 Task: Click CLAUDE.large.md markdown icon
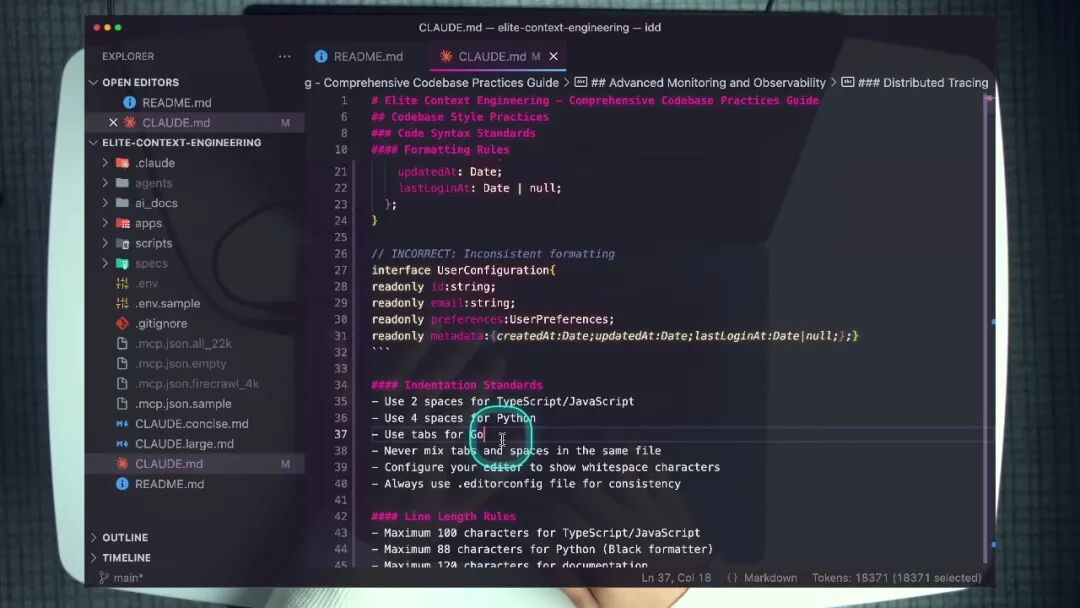tap(123, 443)
